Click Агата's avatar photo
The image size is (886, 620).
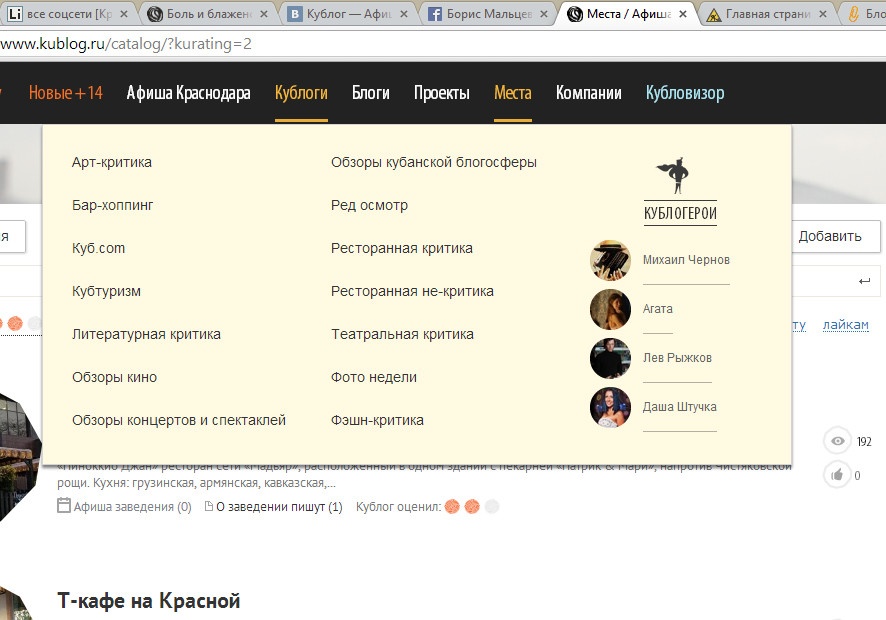(x=610, y=309)
